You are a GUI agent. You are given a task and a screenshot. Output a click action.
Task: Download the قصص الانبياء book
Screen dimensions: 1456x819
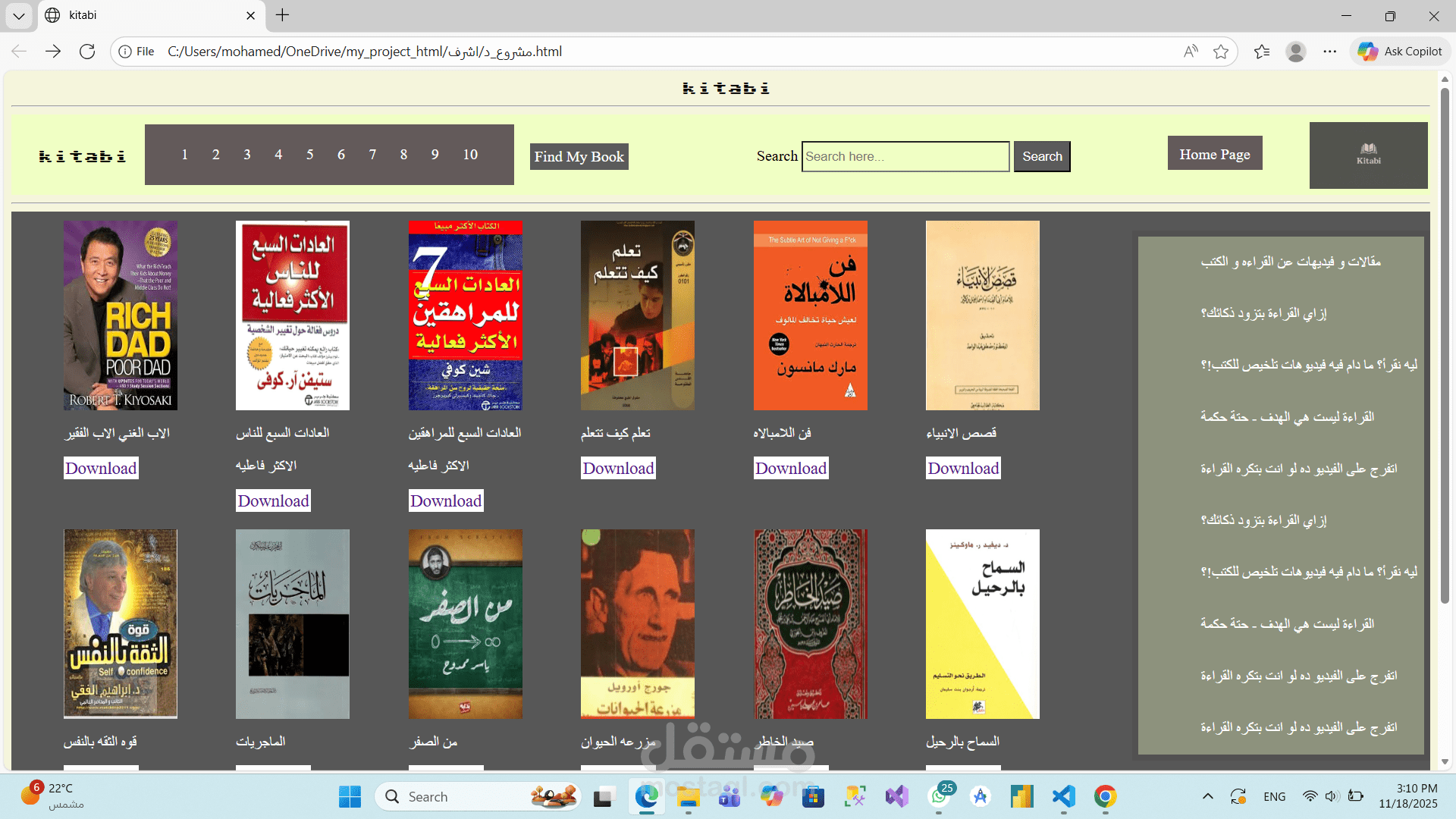tap(963, 468)
